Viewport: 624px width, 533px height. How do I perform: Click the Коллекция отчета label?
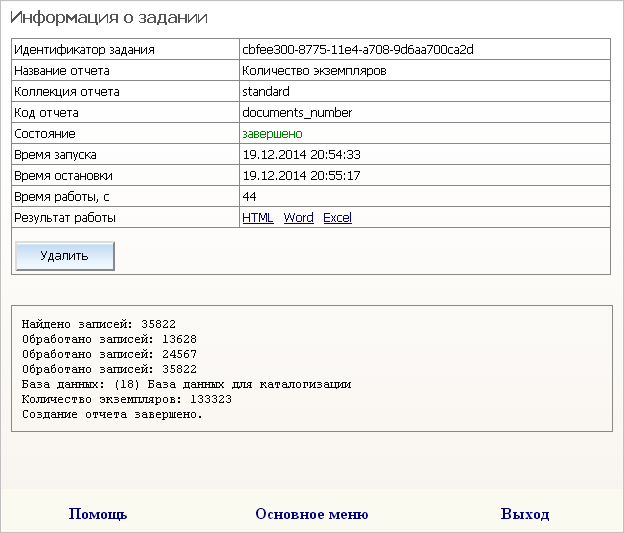click(x=67, y=92)
